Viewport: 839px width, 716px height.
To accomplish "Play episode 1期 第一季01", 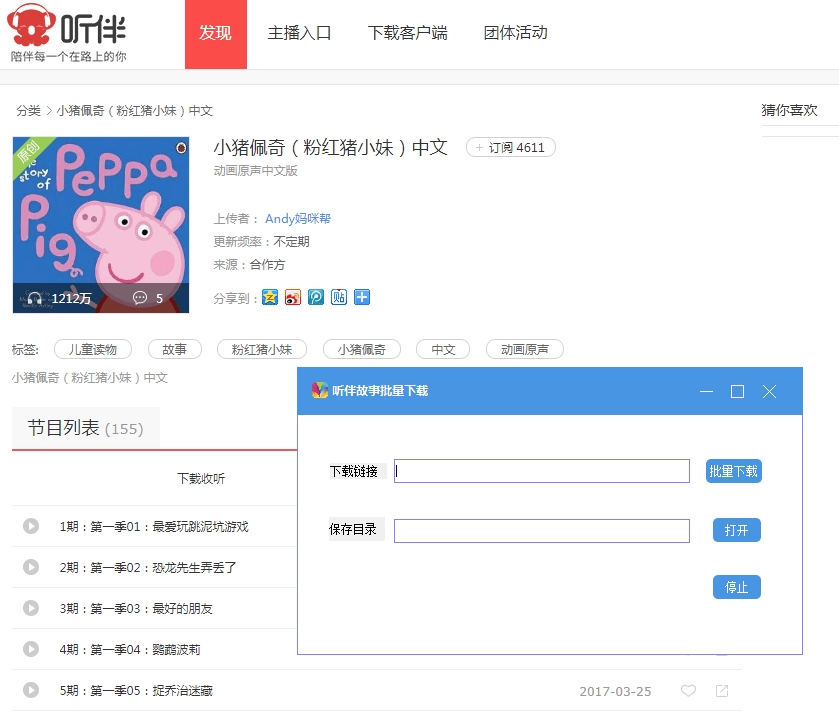I will click(31, 526).
